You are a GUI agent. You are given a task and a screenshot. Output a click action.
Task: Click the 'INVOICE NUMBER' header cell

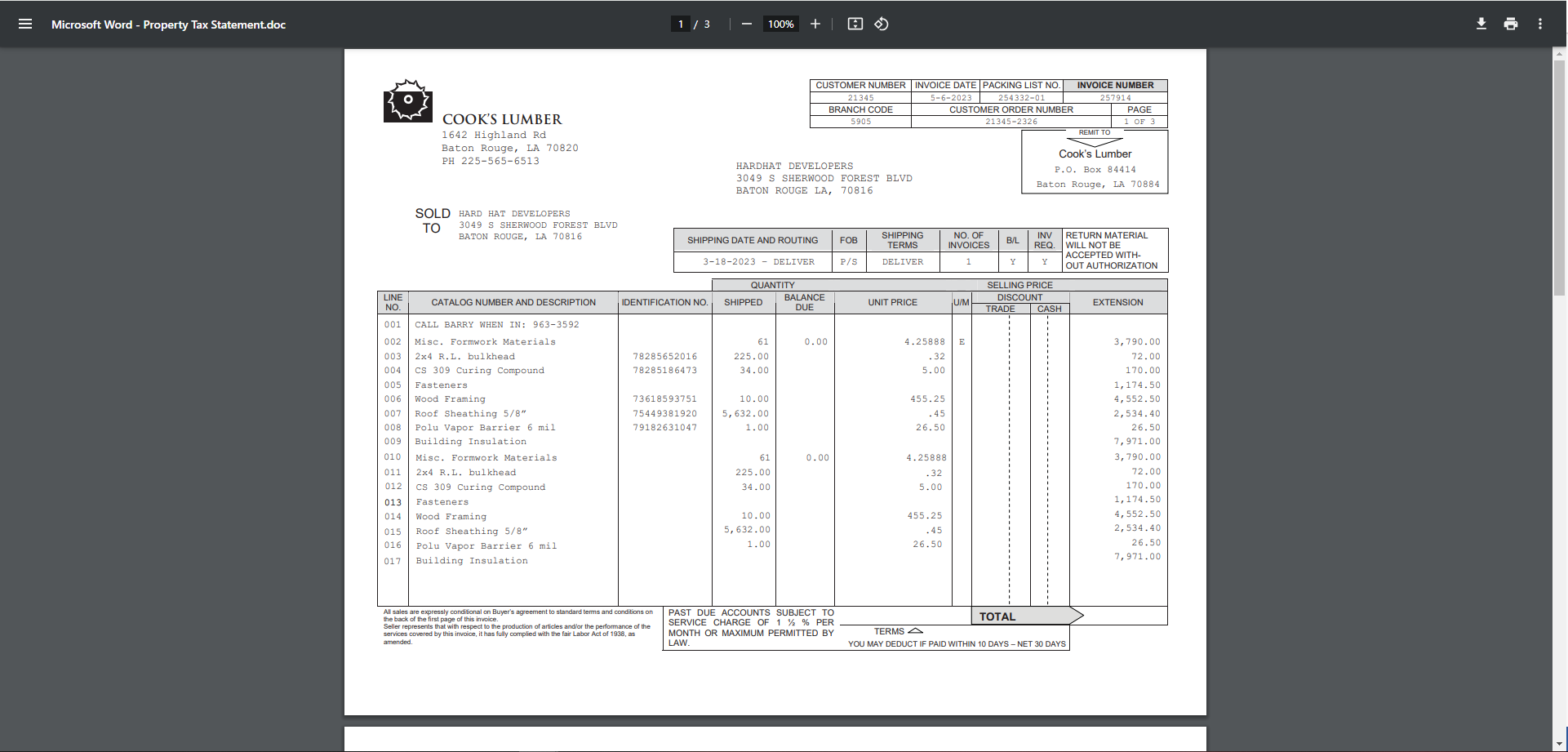(1115, 85)
